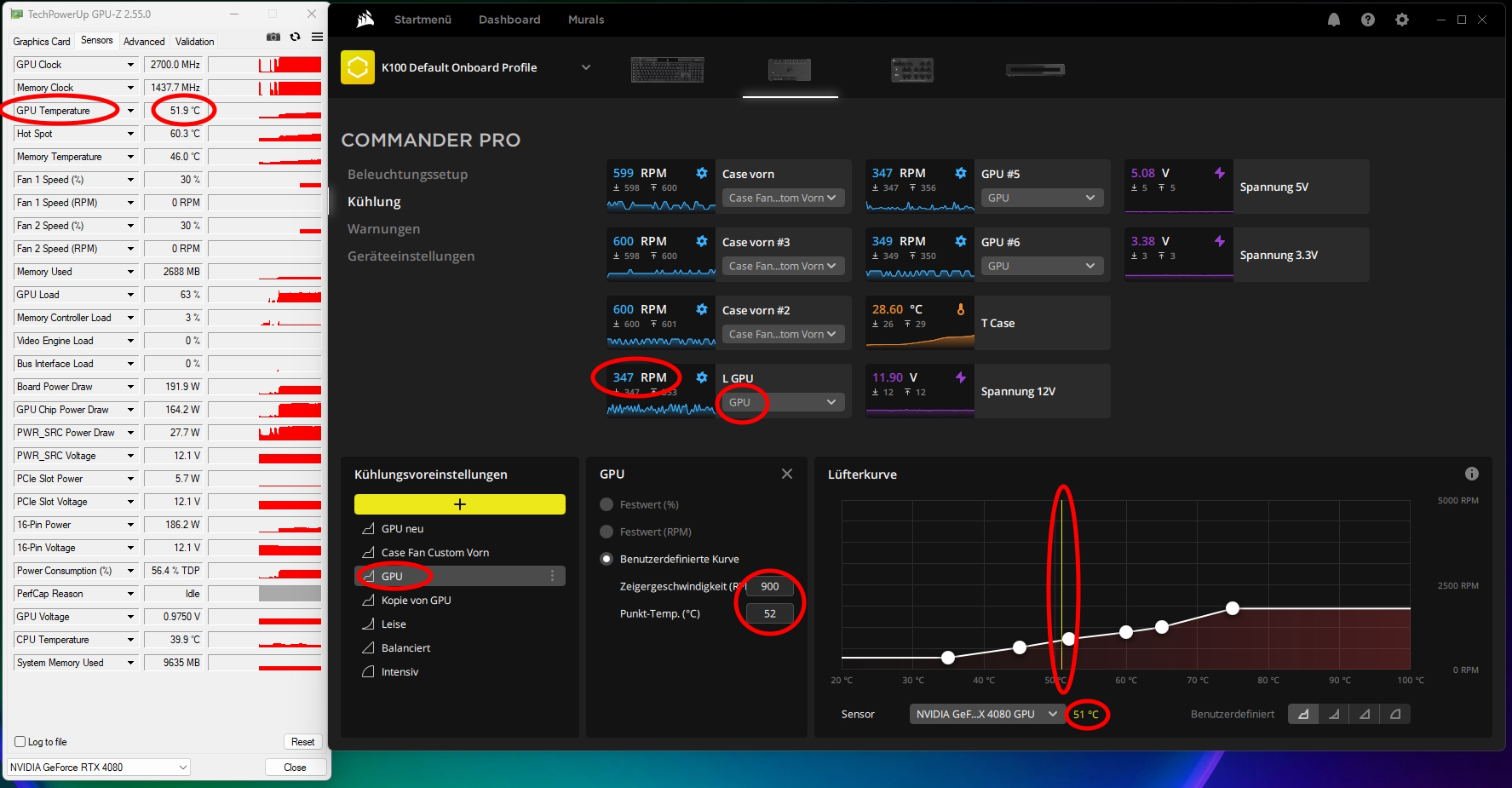Take a GPU-Z screenshot with the camera icon

(273, 37)
